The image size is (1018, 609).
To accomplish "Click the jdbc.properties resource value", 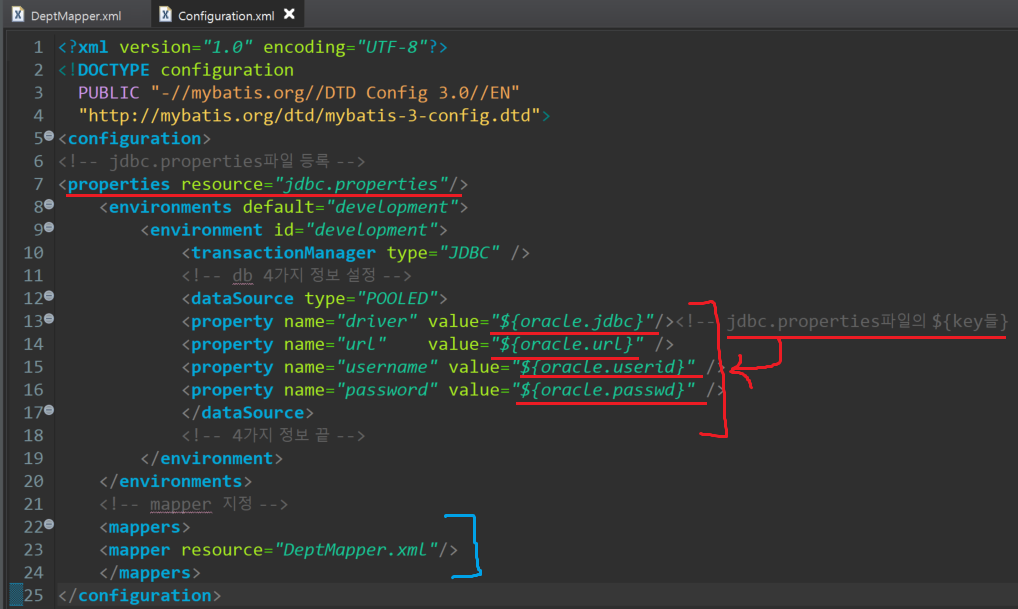I will coord(361,184).
